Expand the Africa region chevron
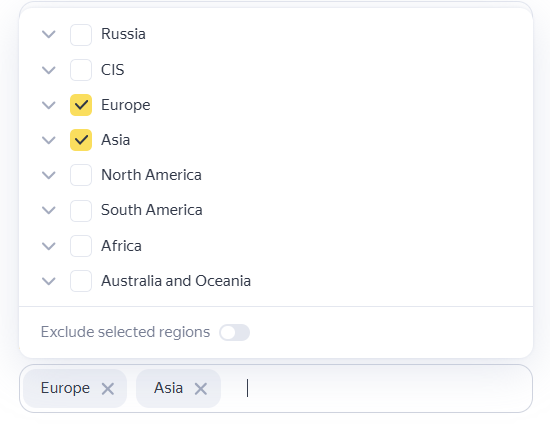The height and width of the screenshot is (430, 550). point(49,246)
